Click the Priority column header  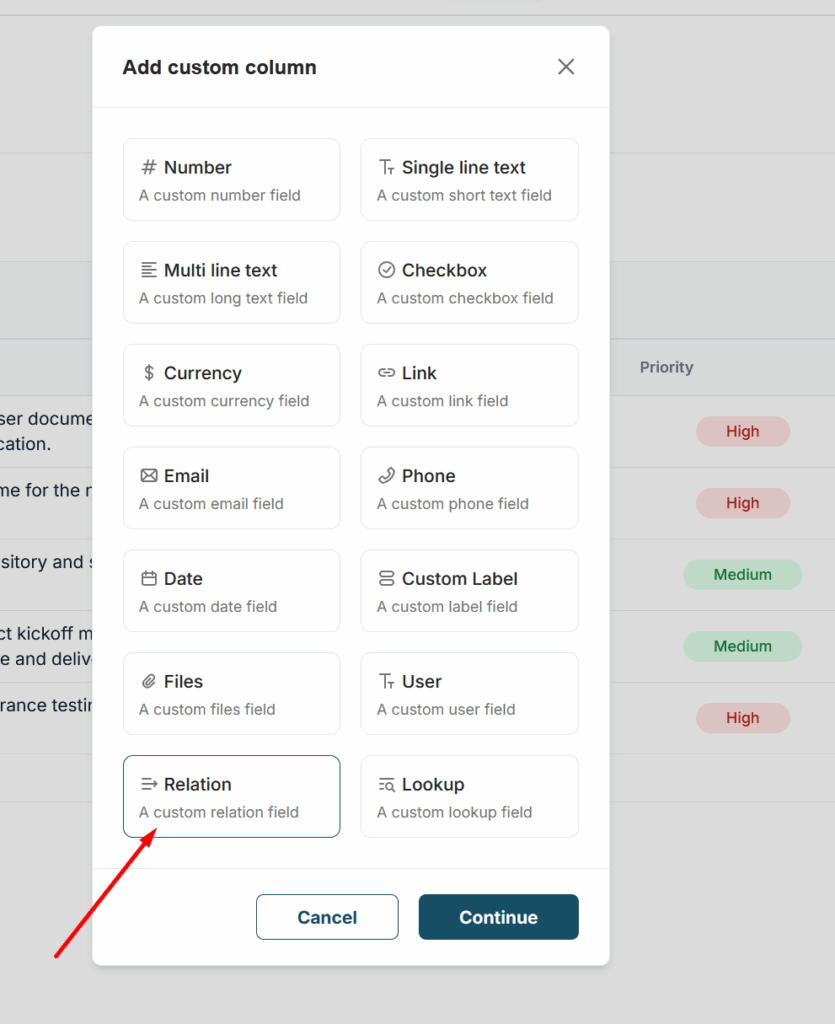666,368
